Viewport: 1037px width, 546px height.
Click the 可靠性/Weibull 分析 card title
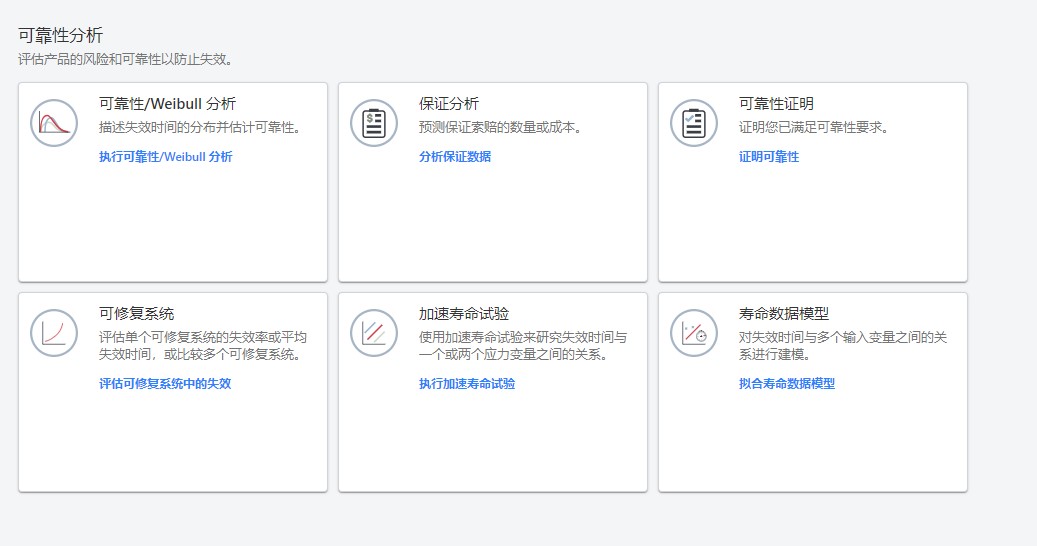(167, 104)
